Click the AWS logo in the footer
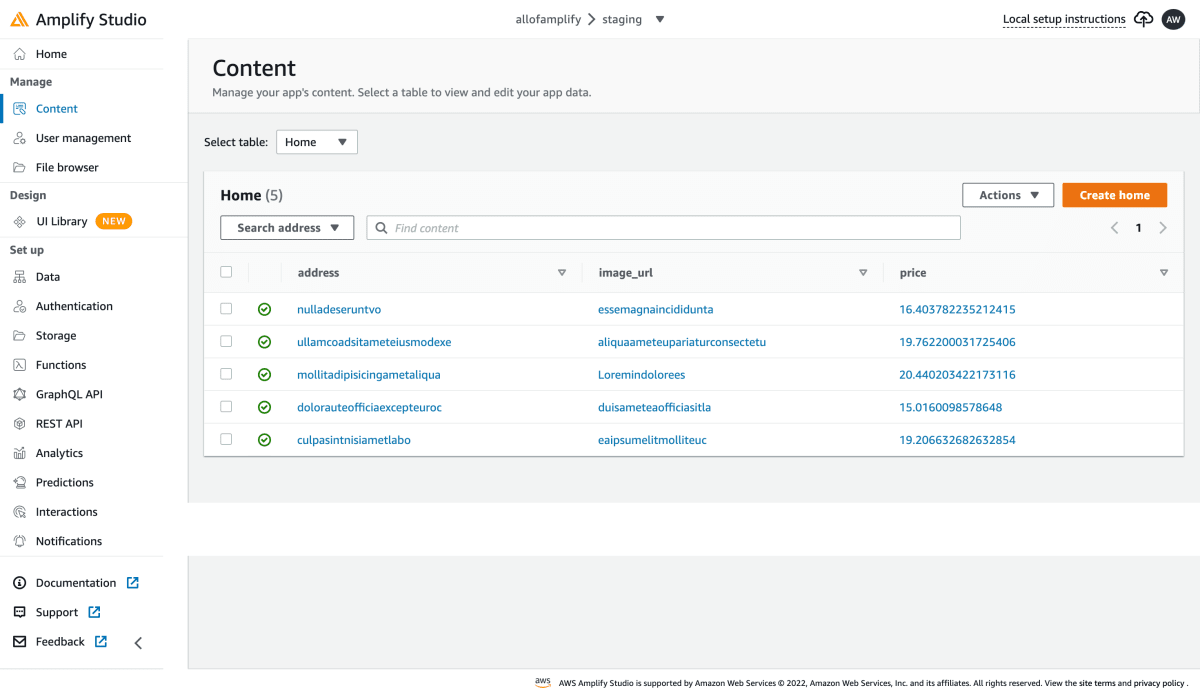1200x697 pixels. pos(543,683)
